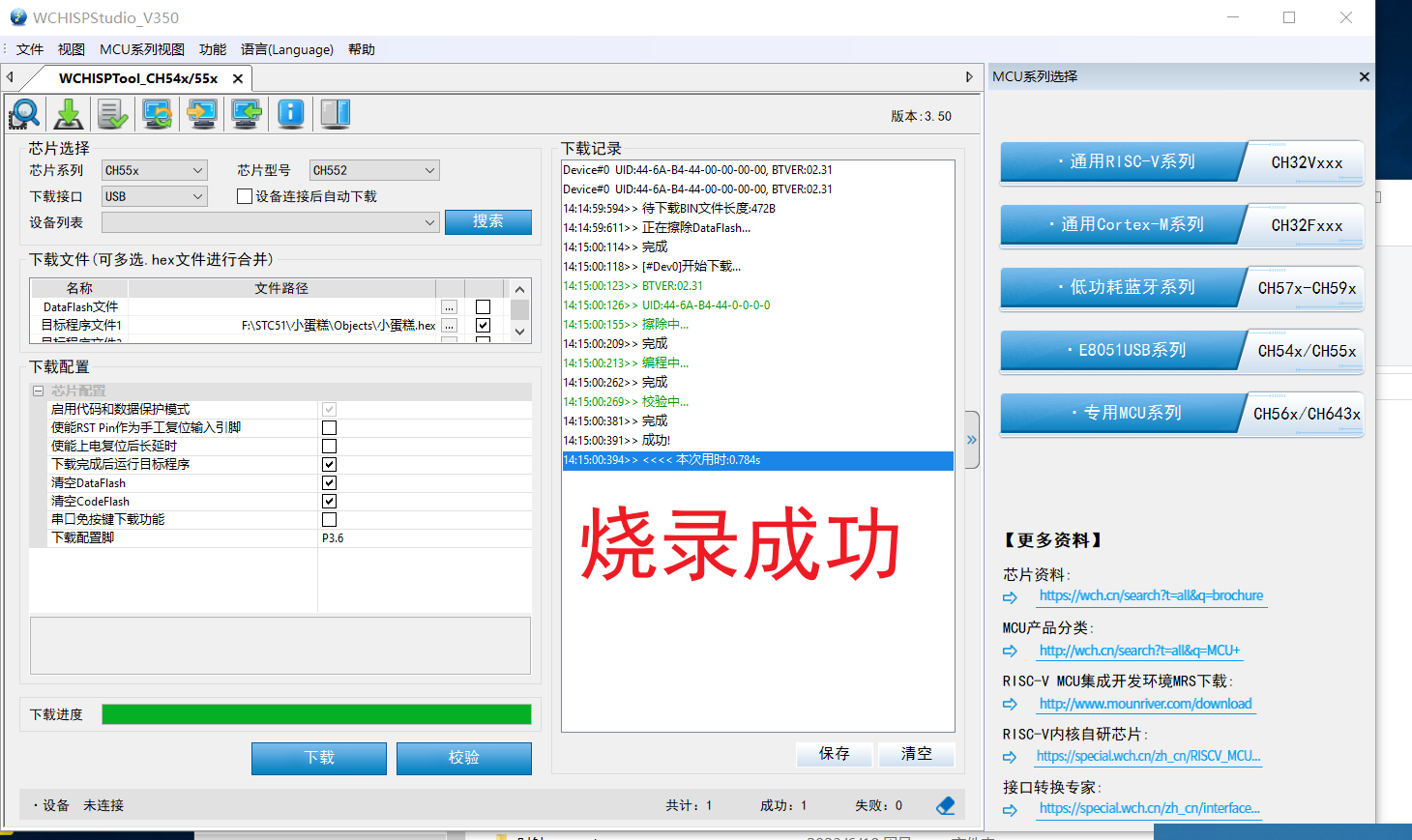Click the file list vertical scrollbar thumb

click(x=519, y=309)
